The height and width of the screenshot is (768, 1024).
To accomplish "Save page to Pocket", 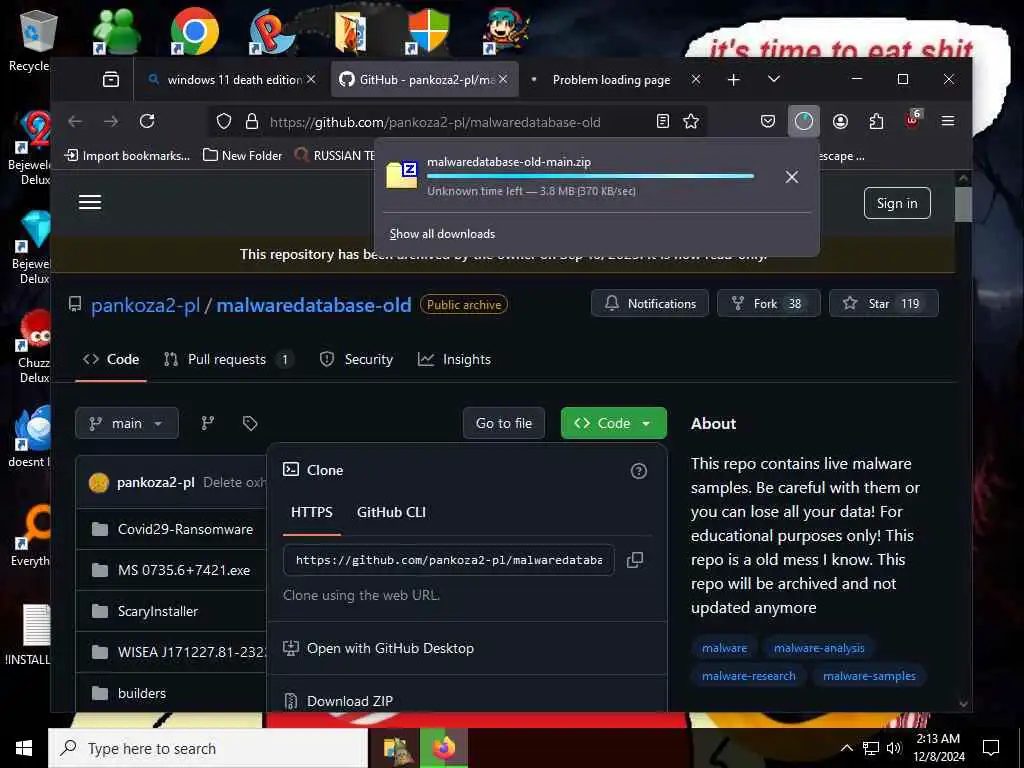I will click(768, 121).
